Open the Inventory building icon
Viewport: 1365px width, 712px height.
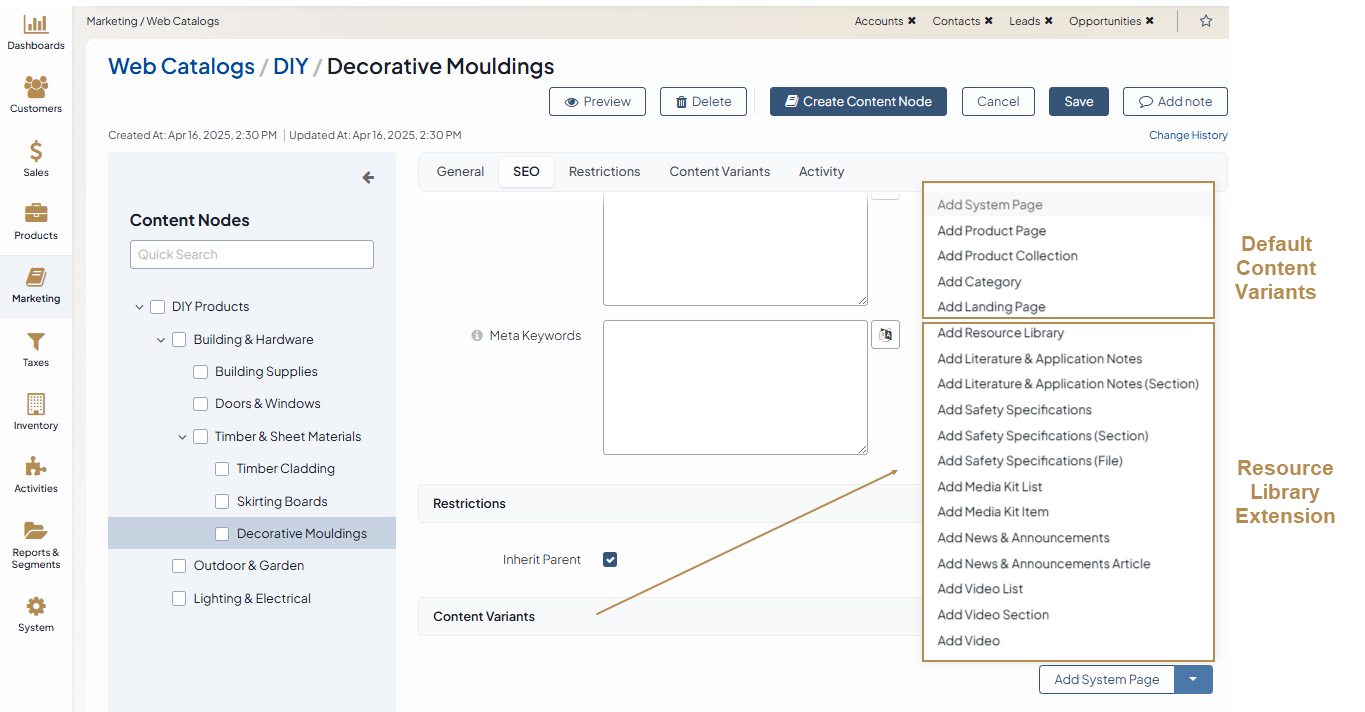36,405
